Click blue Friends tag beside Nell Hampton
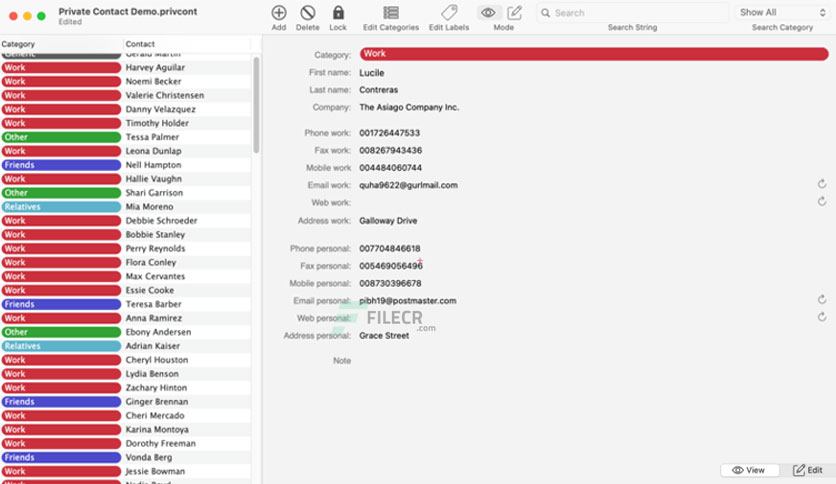The image size is (836, 484). click(61, 165)
